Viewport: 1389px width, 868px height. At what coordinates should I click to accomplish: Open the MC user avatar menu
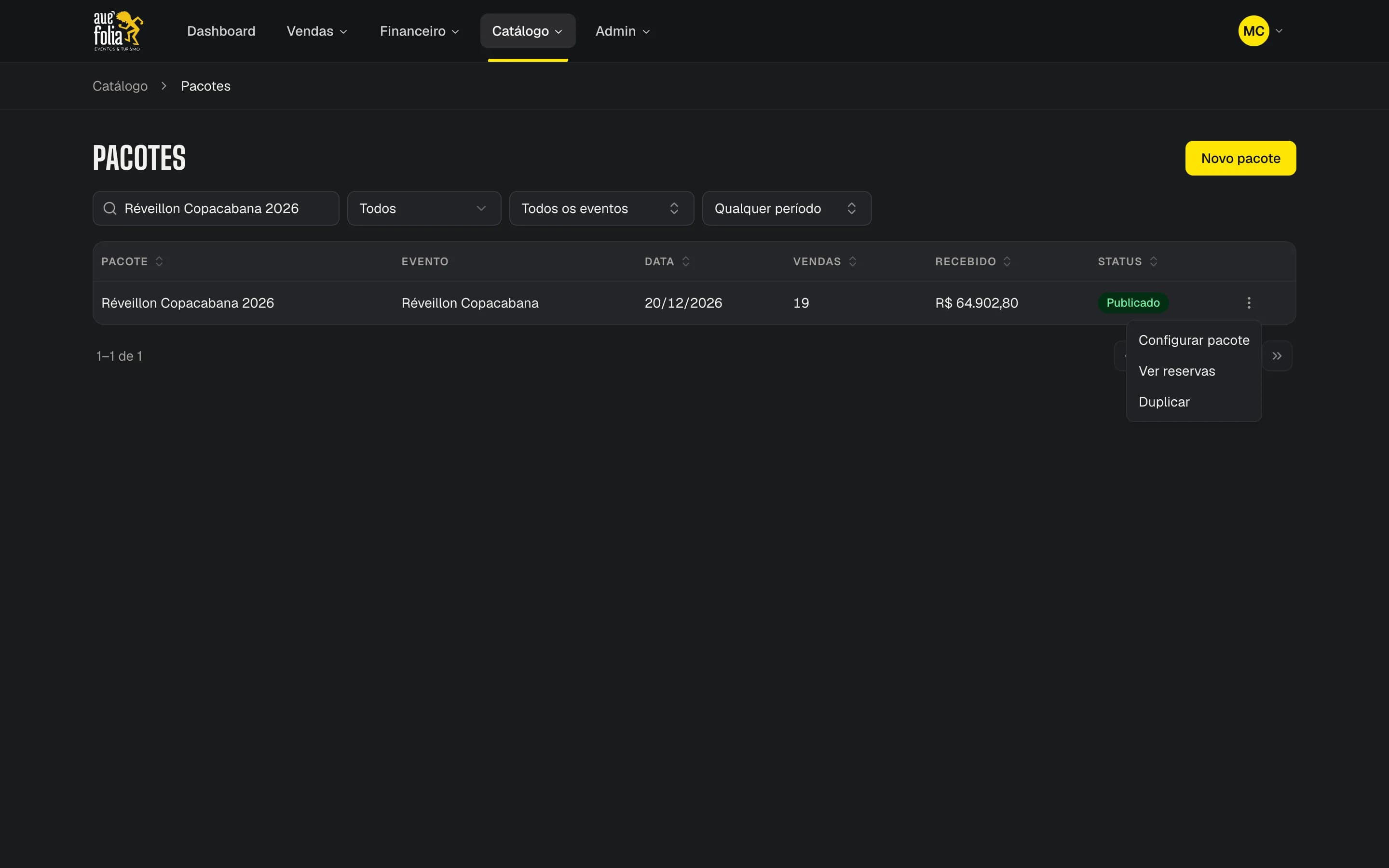(1260, 31)
